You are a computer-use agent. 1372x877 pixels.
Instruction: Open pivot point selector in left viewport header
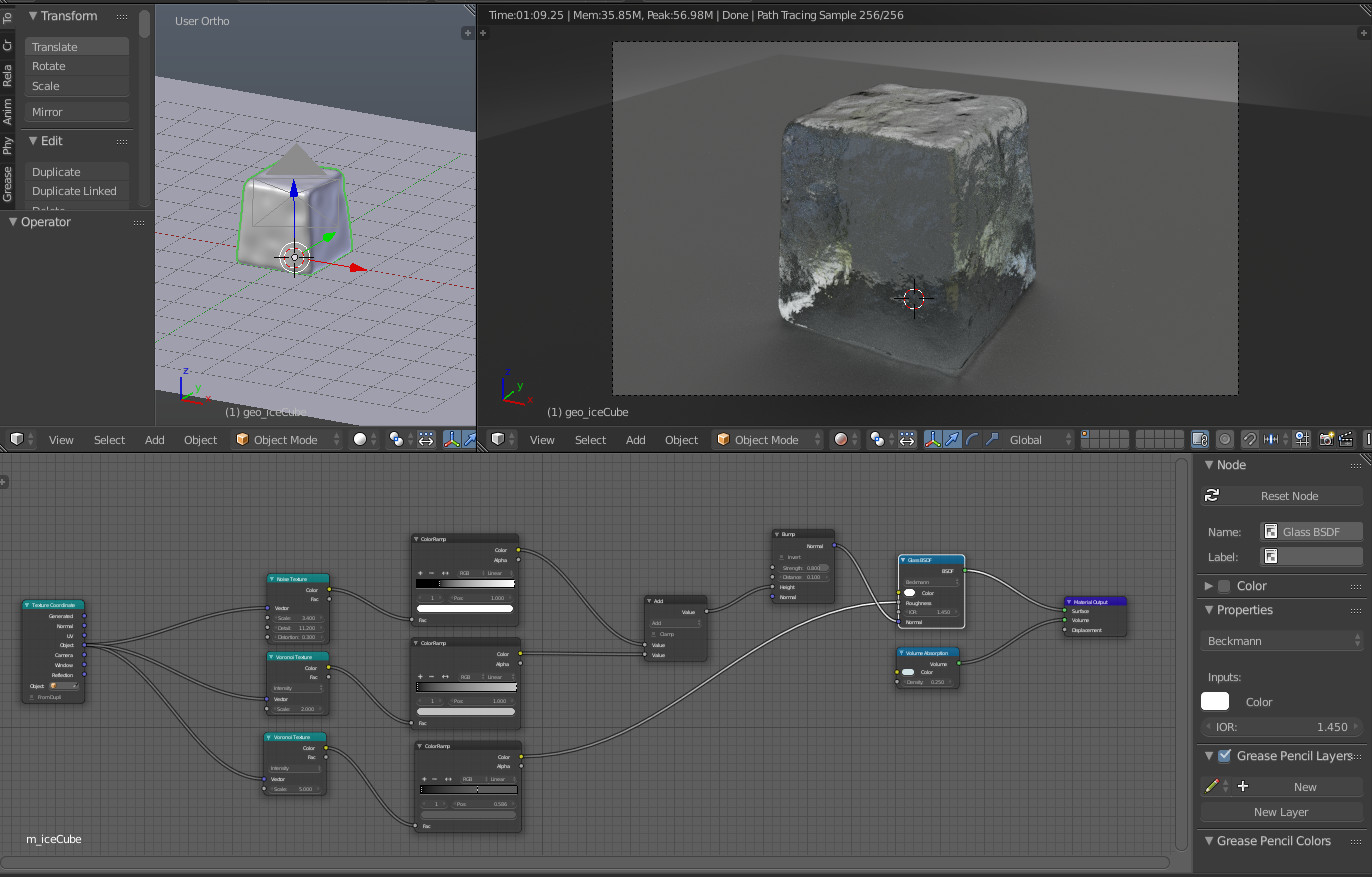pyautogui.click(x=399, y=440)
